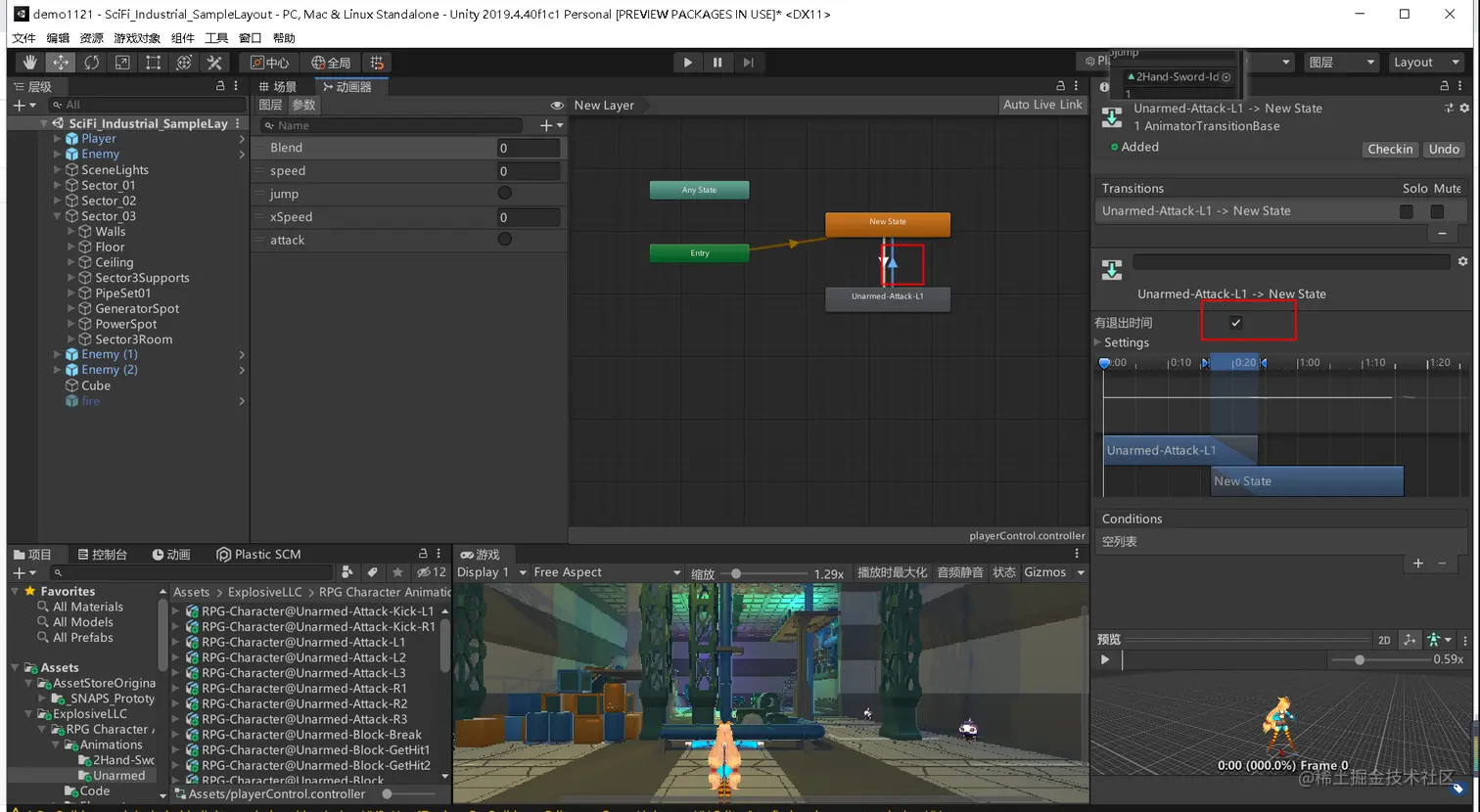
Task: Collapse the Sector_03 tree item
Action: 58,216
